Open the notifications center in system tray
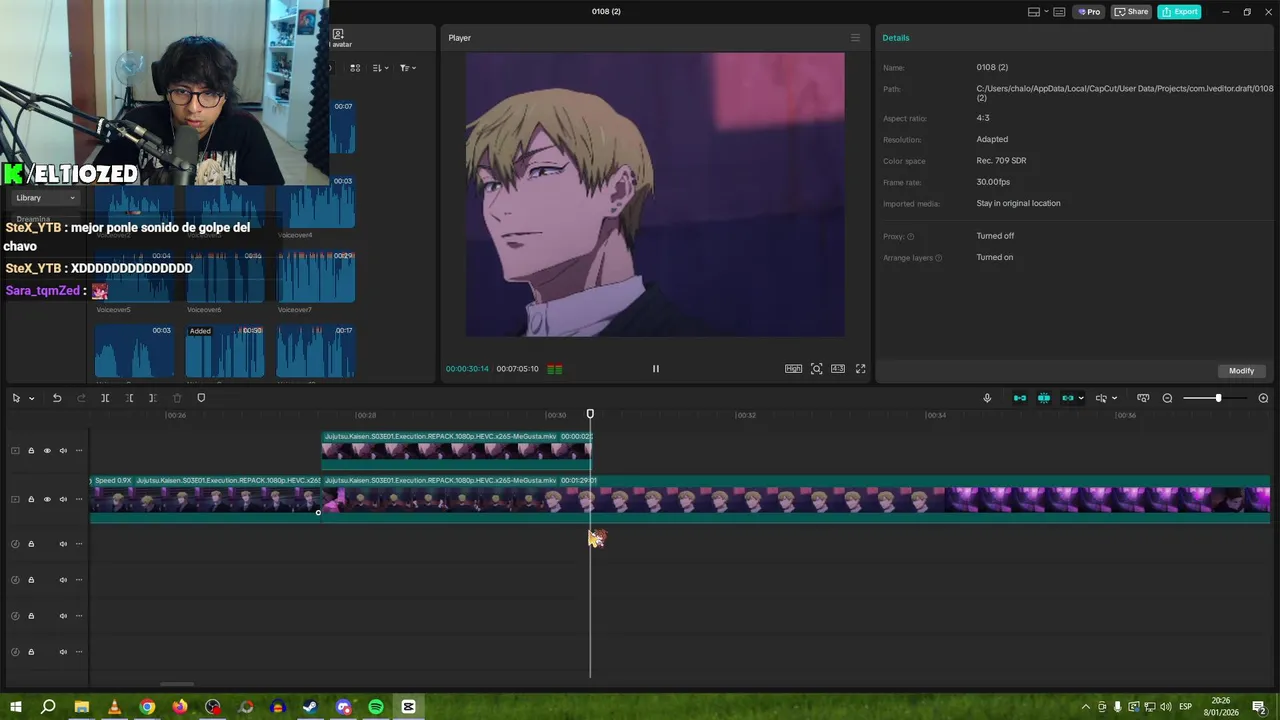 tap(1259, 707)
